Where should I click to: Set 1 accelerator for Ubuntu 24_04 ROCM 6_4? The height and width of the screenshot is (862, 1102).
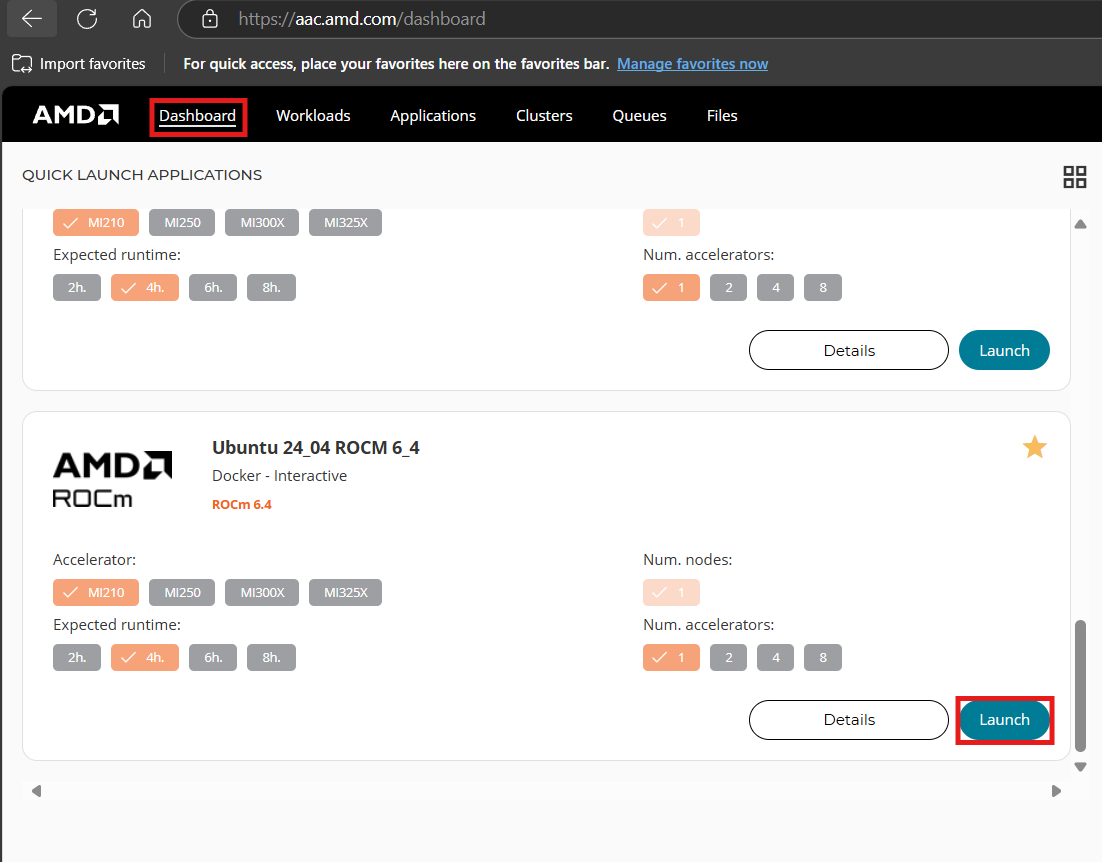pyautogui.click(x=671, y=658)
